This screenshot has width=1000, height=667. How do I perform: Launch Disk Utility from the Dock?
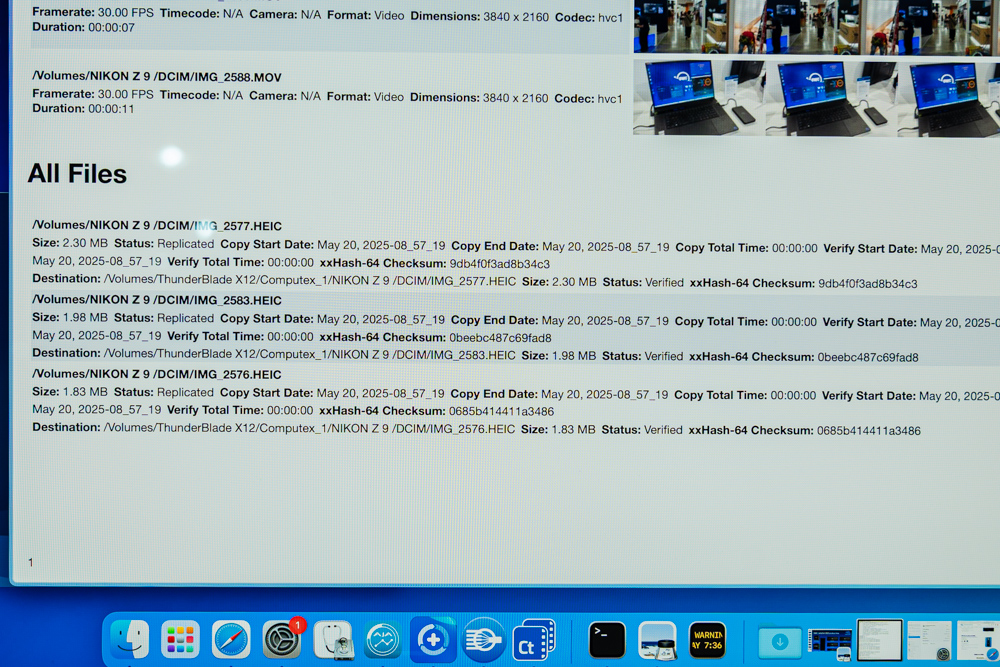pos(333,640)
